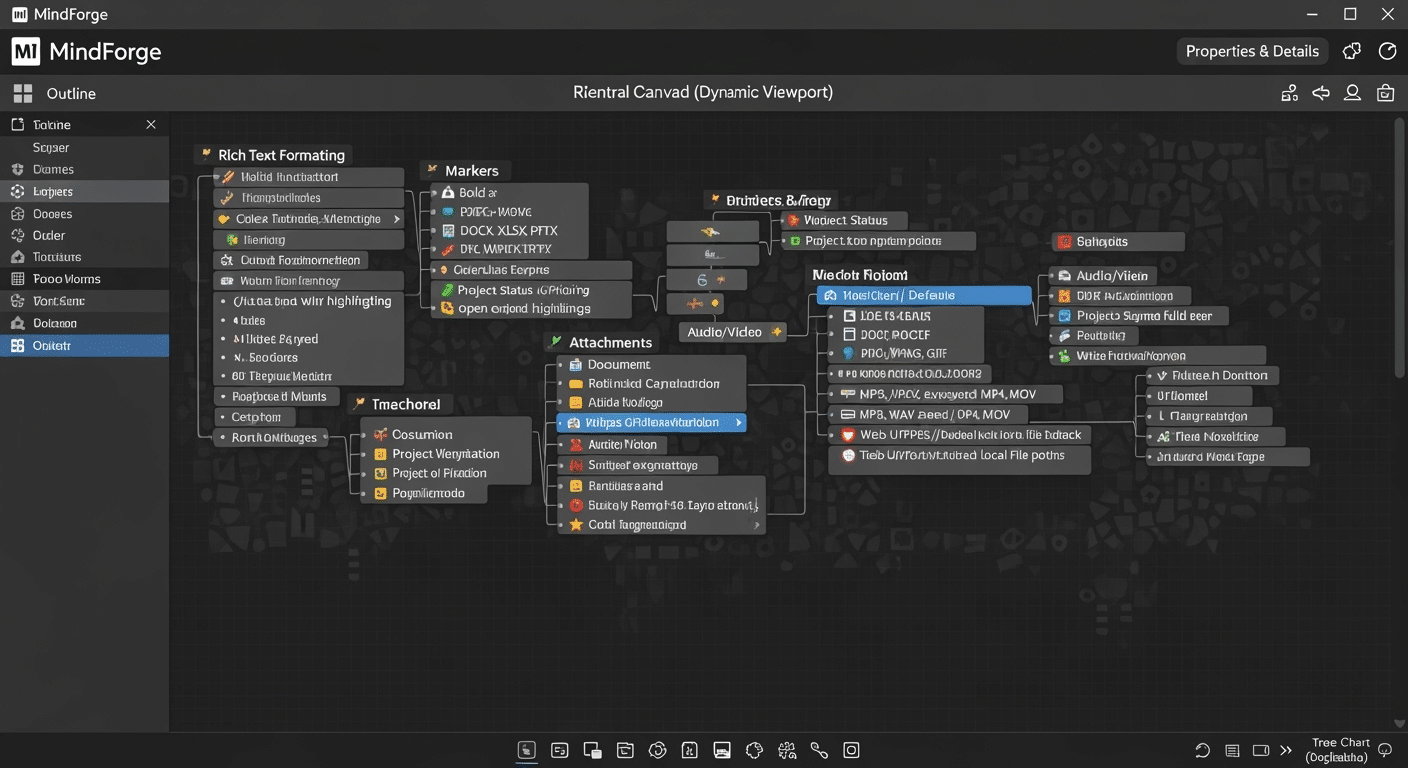The image size is (1408, 768).
Task: Click the refresh icon at top right
Action: click(x=1387, y=51)
